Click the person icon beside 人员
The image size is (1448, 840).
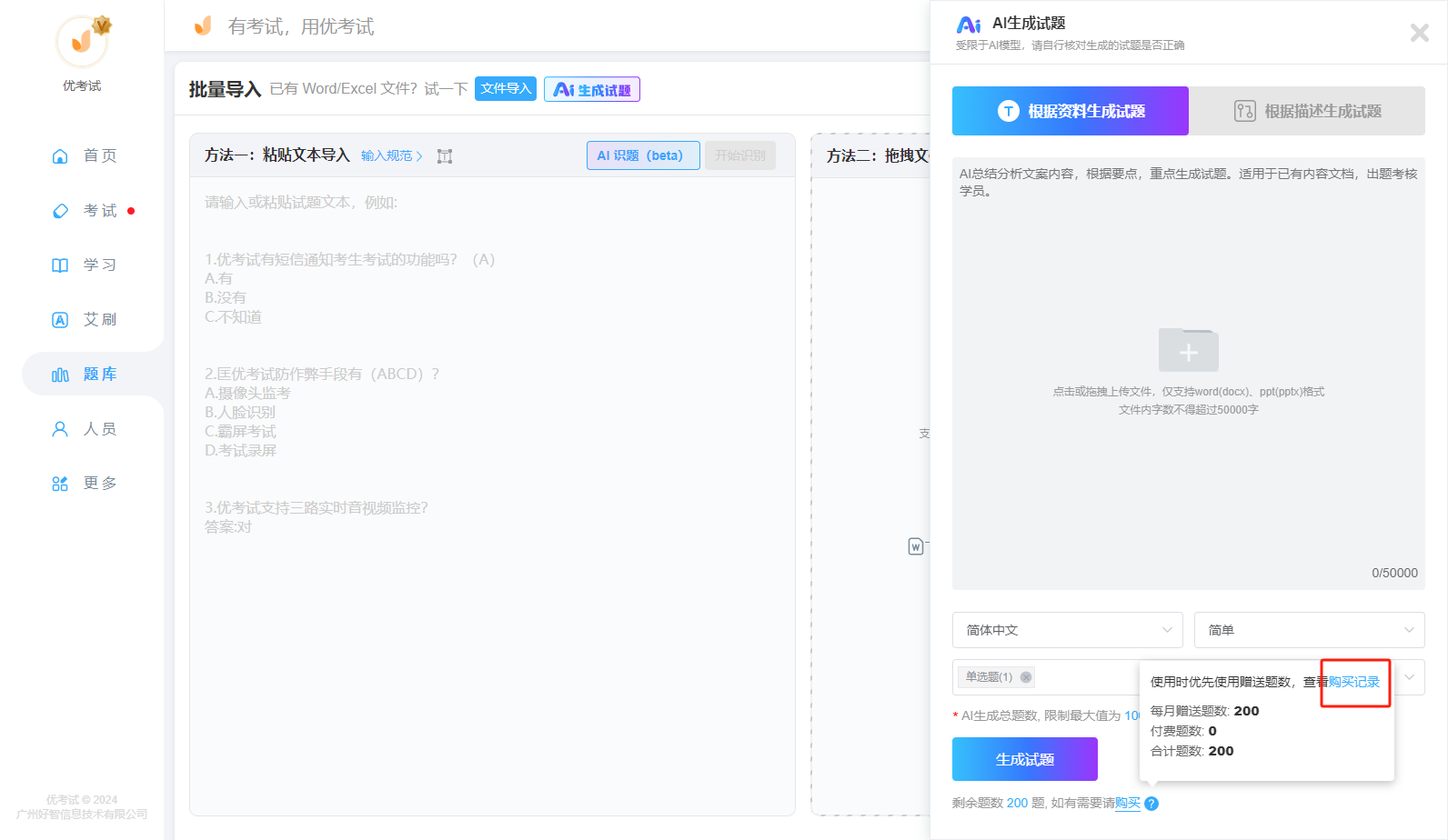point(60,428)
